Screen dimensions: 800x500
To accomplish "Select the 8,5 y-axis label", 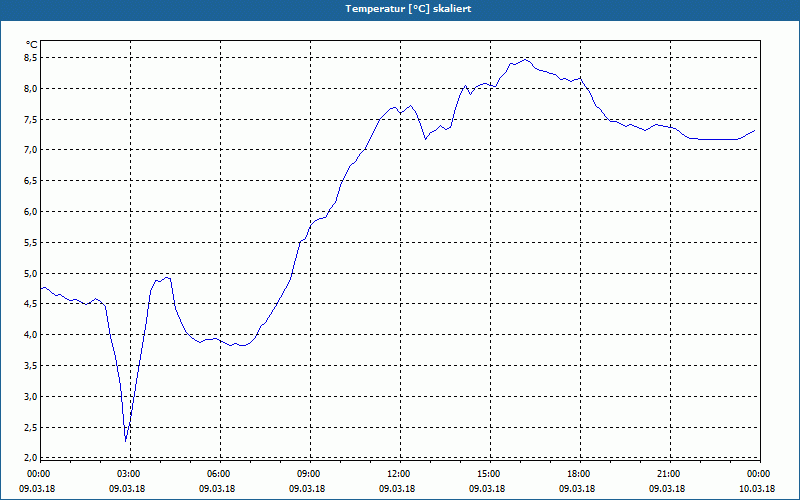I will 32,58.
